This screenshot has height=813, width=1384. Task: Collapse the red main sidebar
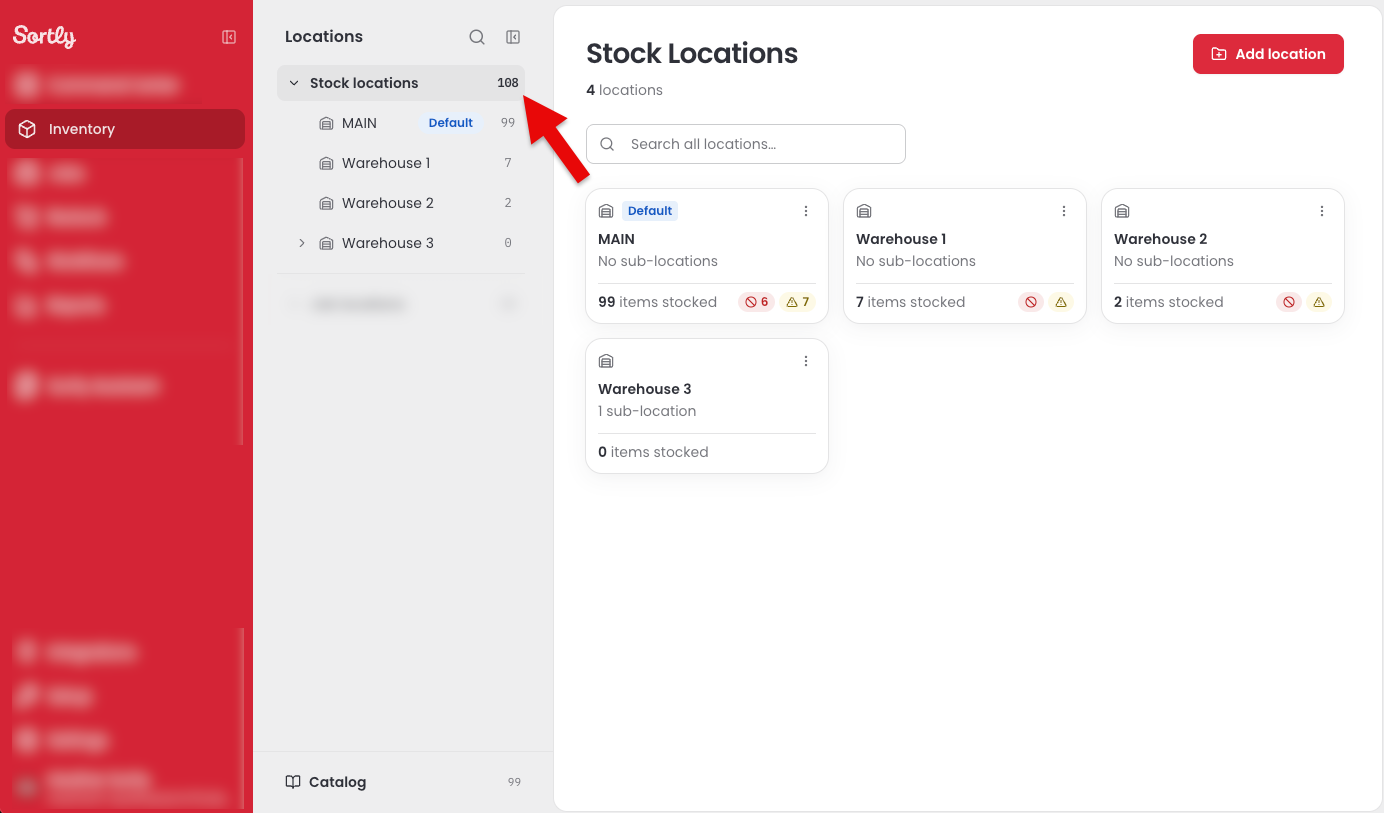click(x=229, y=37)
